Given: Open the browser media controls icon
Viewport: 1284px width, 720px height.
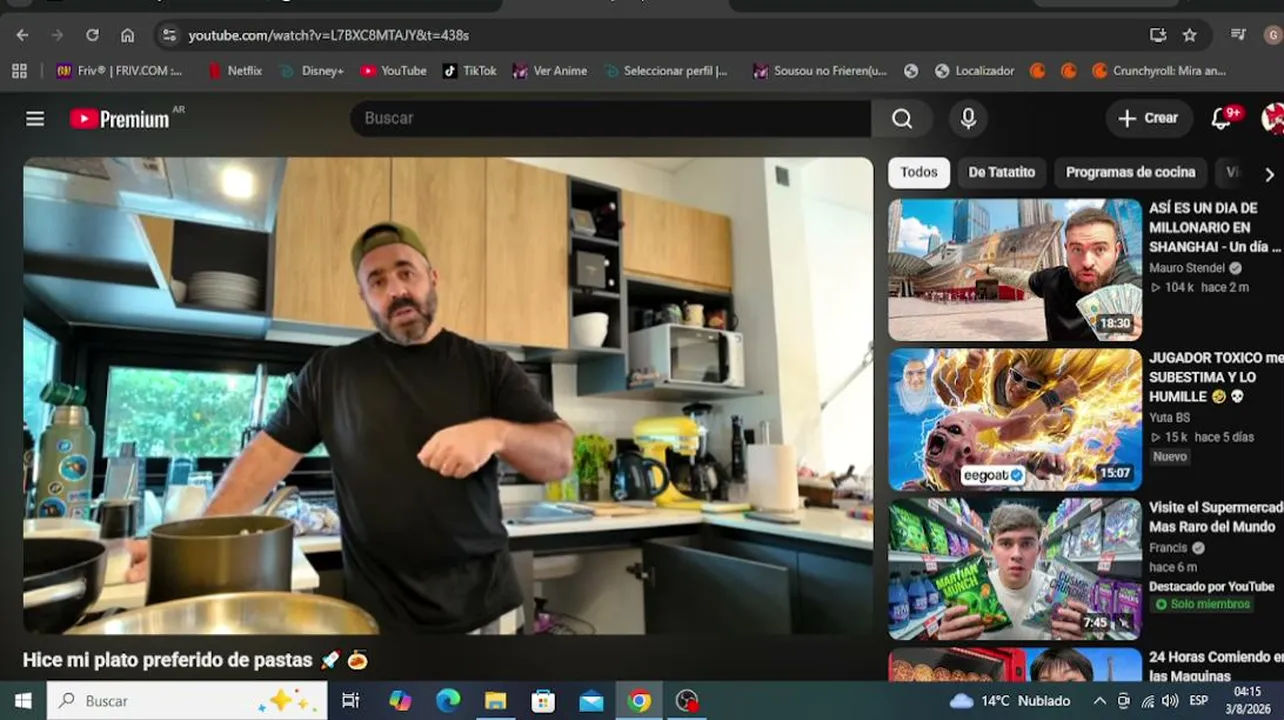Looking at the screenshot, I should click(1239, 35).
